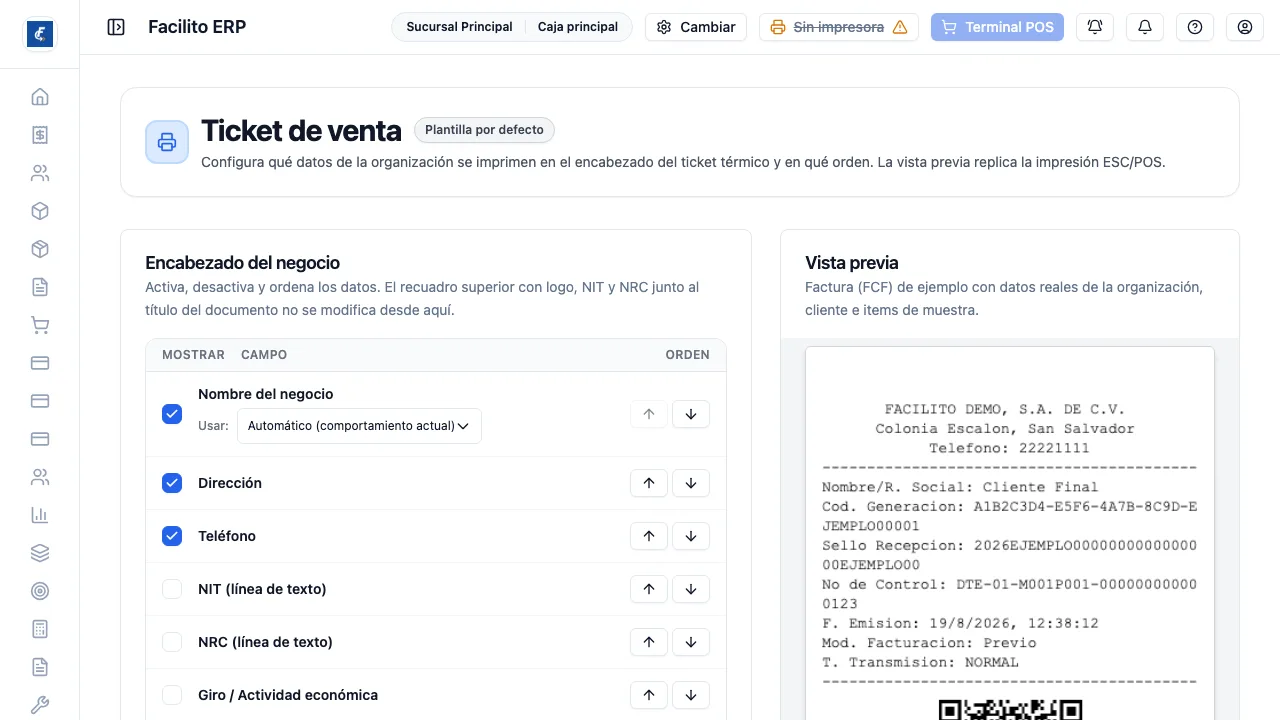1280x720 pixels.
Task: Click the ticket preview receipt
Action: coord(1010,533)
